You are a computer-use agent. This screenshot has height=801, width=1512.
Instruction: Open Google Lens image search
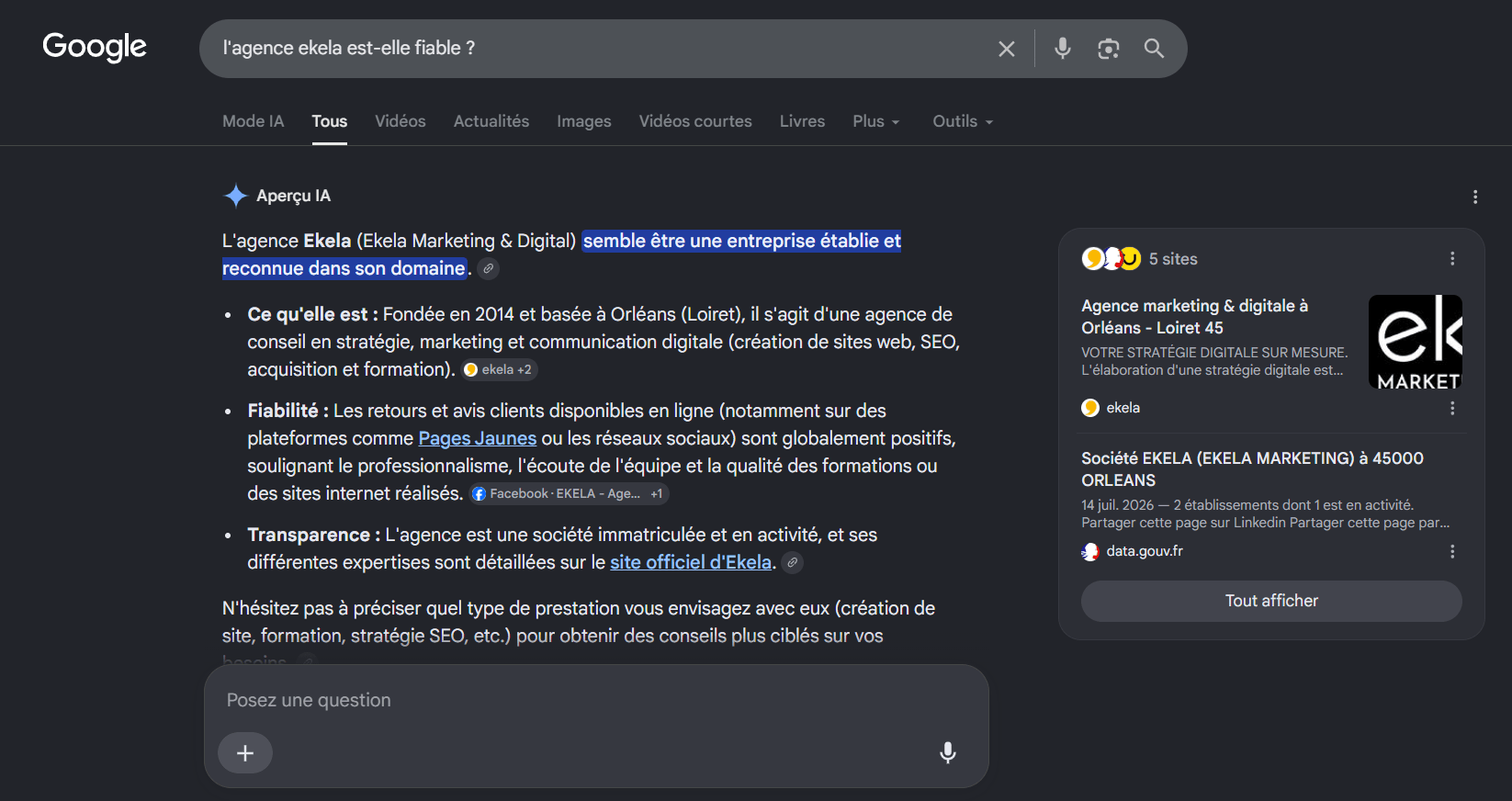[x=1109, y=49]
